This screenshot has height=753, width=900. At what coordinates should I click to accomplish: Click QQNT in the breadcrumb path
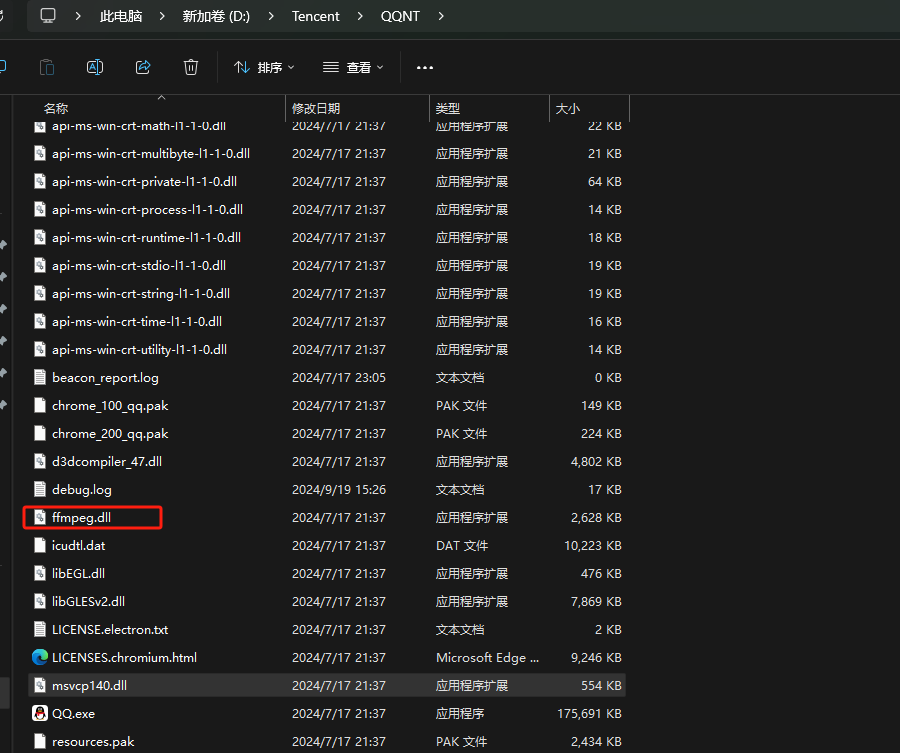click(400, 16)
